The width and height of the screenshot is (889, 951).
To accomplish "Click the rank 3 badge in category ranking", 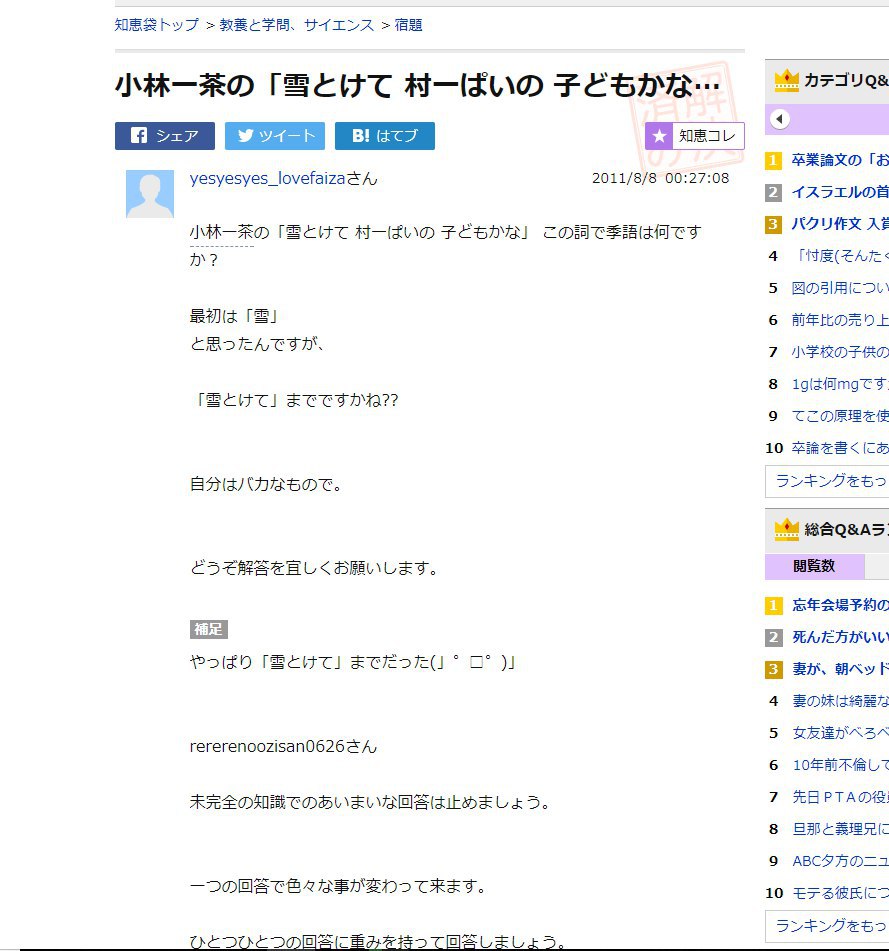I will tap(773, 224).
